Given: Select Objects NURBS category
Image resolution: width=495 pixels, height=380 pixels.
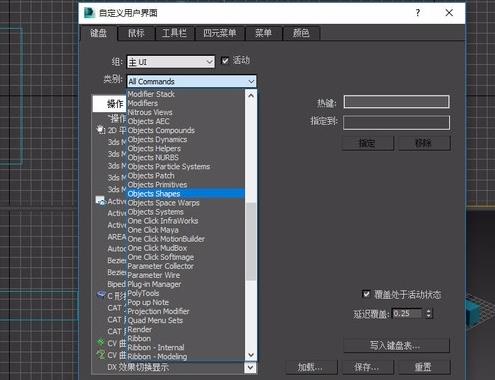Looking at the screenshot, I should tap(153, 157).
